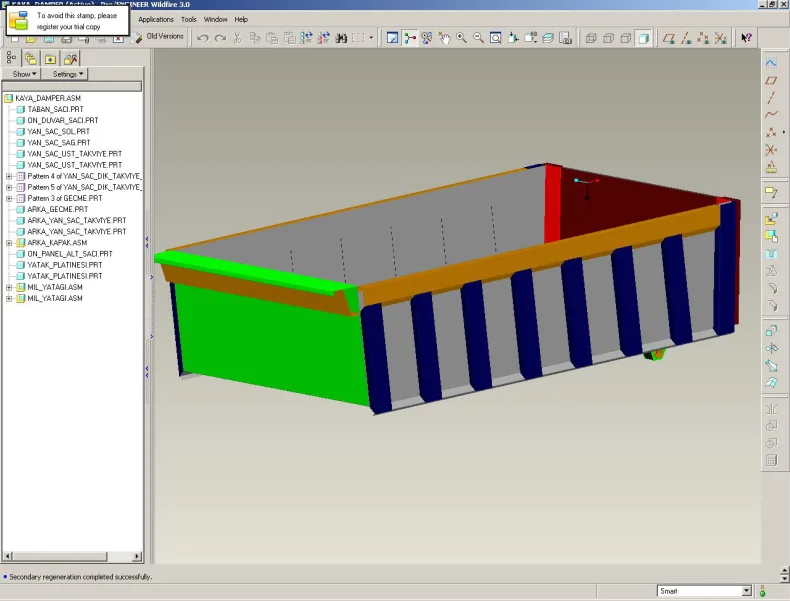Expand Pattern 3 of GECME.PRT
The height and width of the screenshot is (601, 790).
click(9, 198)
